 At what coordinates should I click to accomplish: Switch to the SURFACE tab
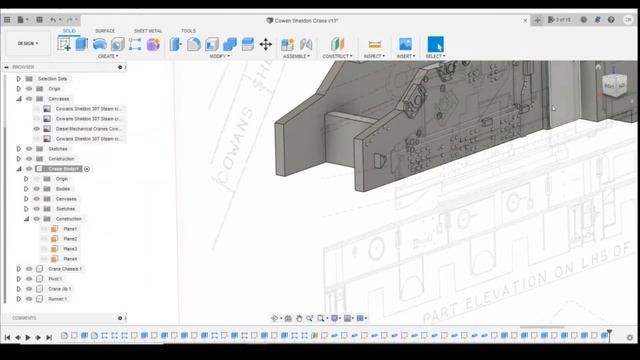(105, 31)
